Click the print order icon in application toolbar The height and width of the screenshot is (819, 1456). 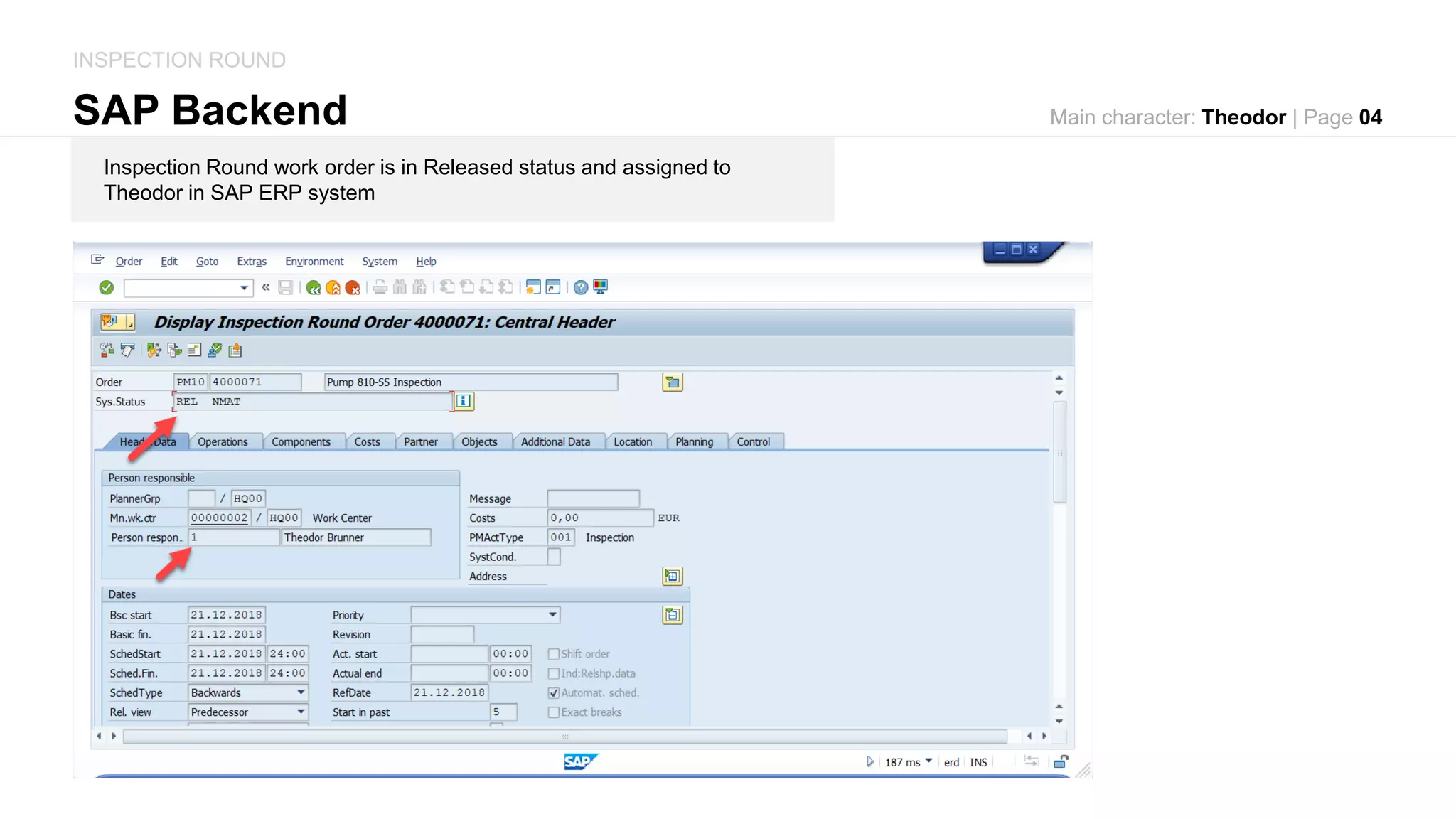[127, 350]
